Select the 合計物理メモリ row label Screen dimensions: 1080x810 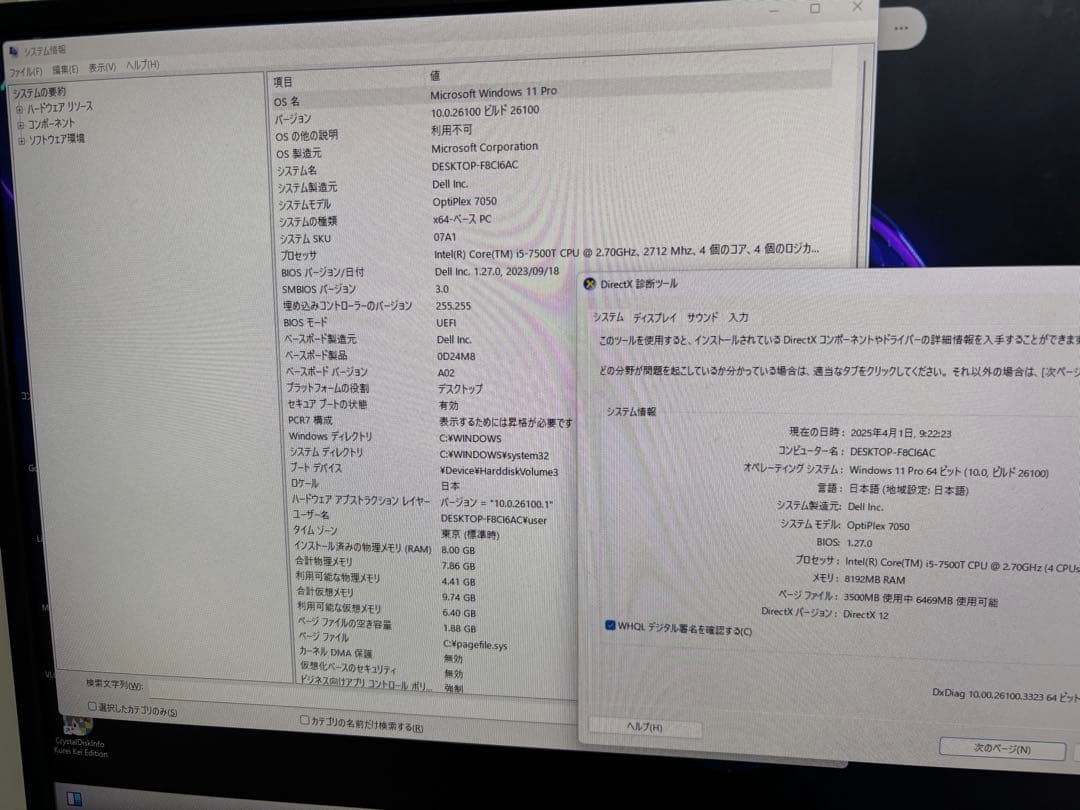click(x=324, y=561)
